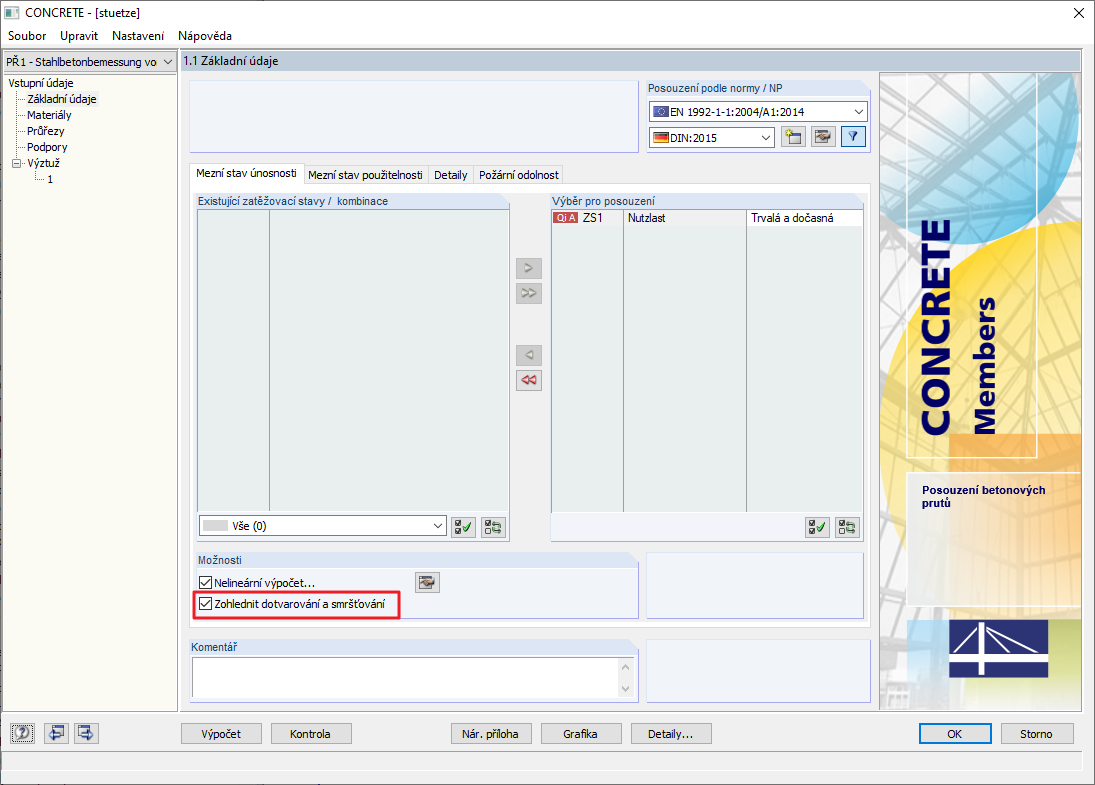Select reinforcement item 1 in the tree
Viewport: 1095px width, 785px height.
(50, 179)
